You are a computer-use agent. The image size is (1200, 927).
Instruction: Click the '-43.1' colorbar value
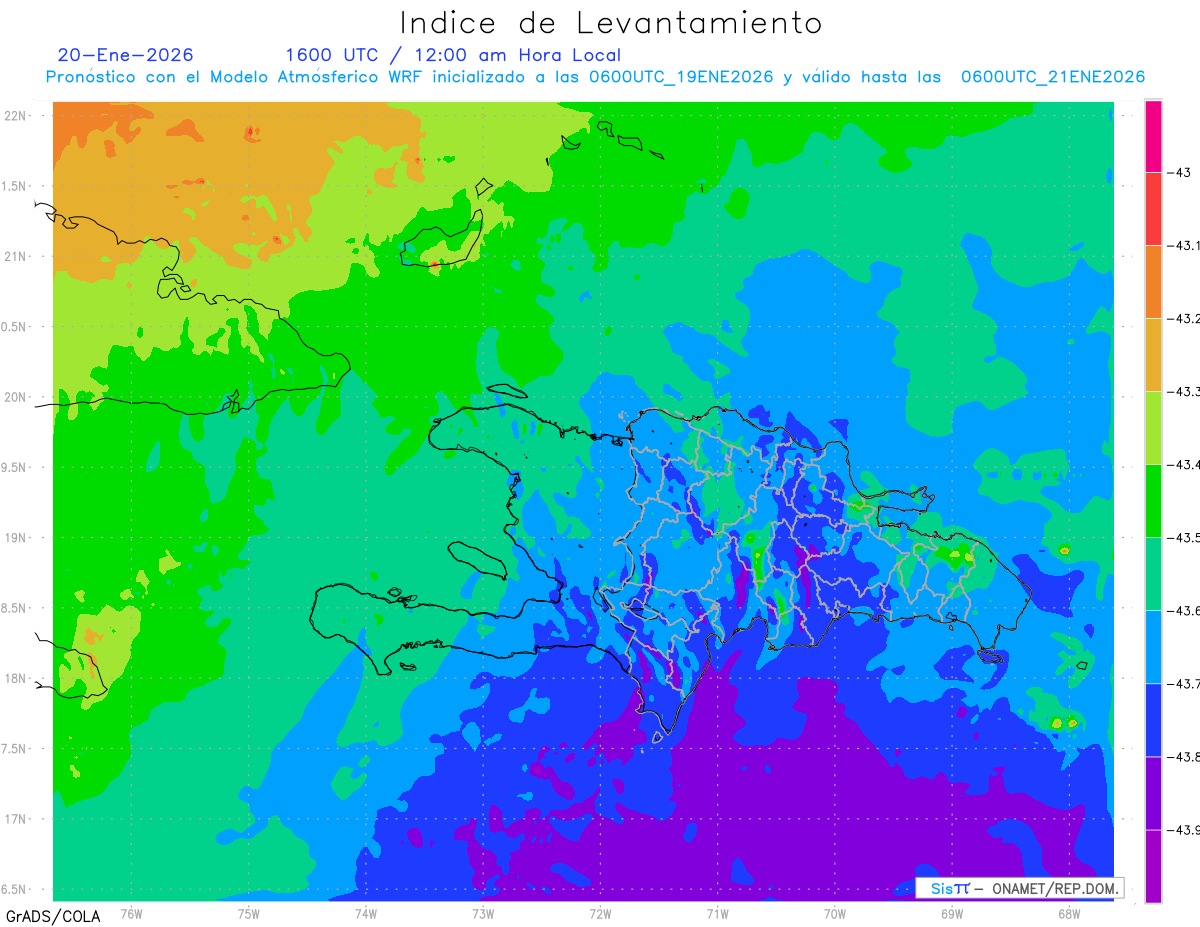1184,246
